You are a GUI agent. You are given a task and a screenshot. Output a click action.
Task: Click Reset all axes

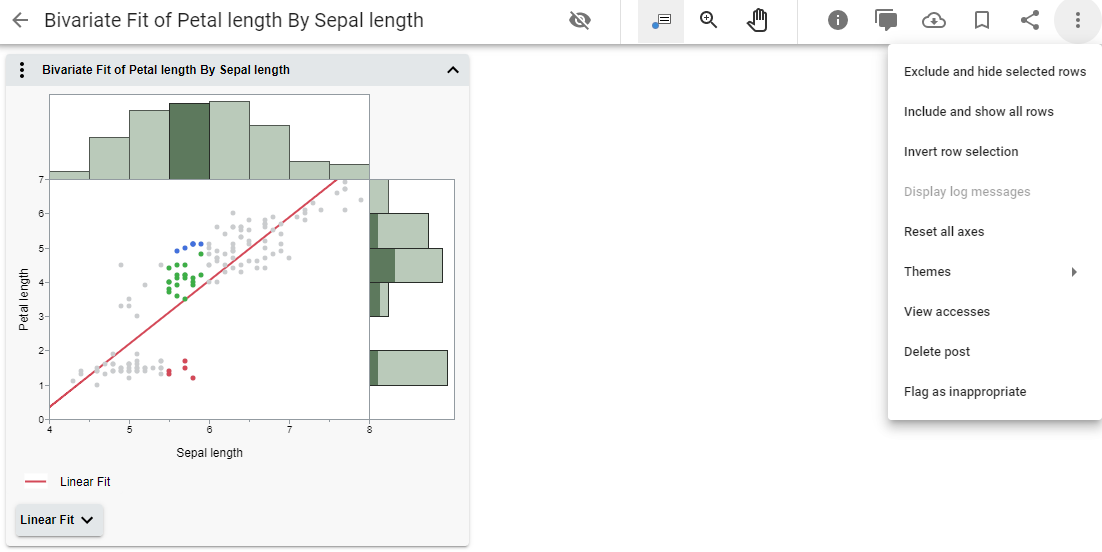coord(943,232)
